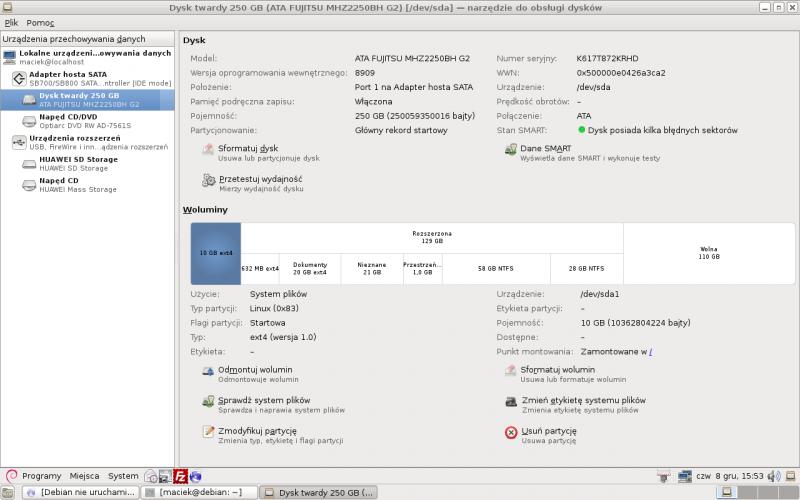
Task: Select the Wolna 110 GB free space
Action: (x=708, y=253)
